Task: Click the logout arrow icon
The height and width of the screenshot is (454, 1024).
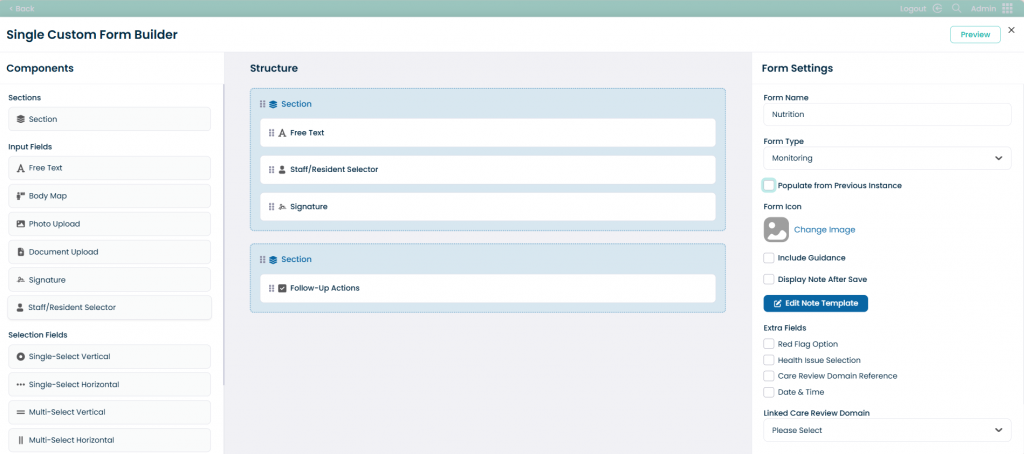Action: pyautogui.click(x=938, y=8)
